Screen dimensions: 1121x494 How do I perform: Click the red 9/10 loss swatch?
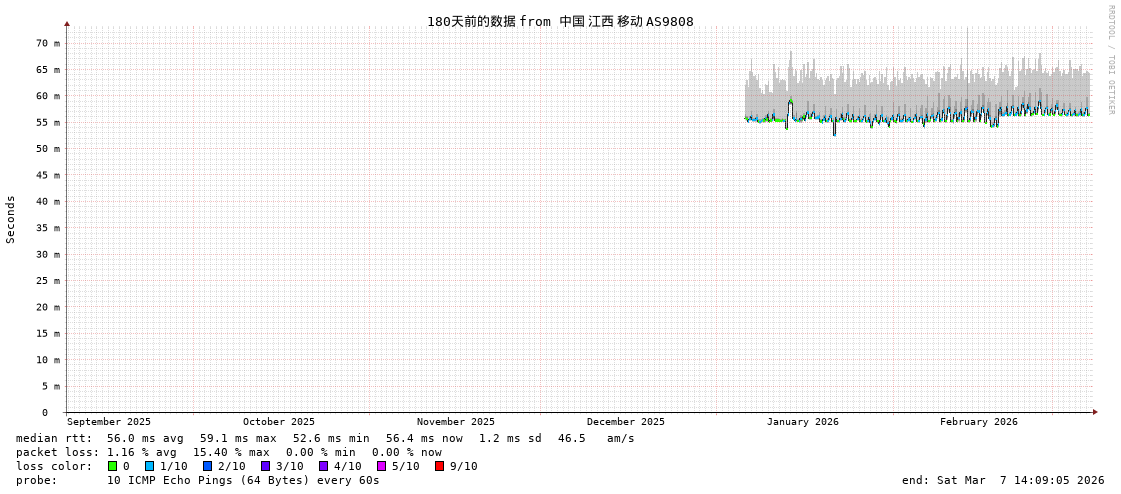coord(439,466)
